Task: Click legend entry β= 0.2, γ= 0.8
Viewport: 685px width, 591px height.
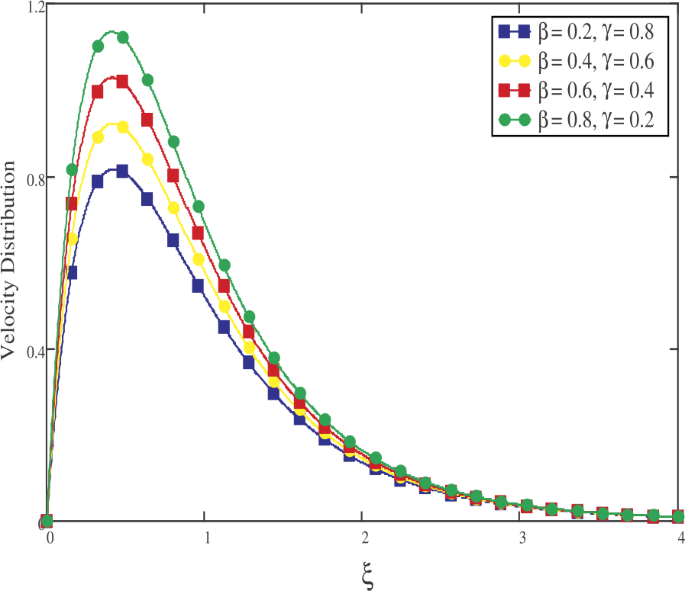Action: [x=576, y=32]
